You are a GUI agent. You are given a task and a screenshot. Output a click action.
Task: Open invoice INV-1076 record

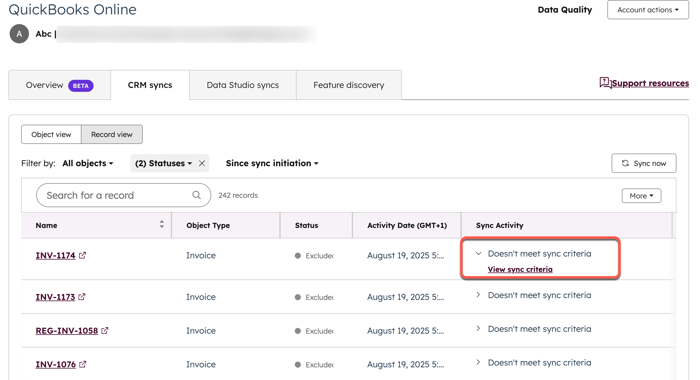pyautogui.click(x=56, y=364)
